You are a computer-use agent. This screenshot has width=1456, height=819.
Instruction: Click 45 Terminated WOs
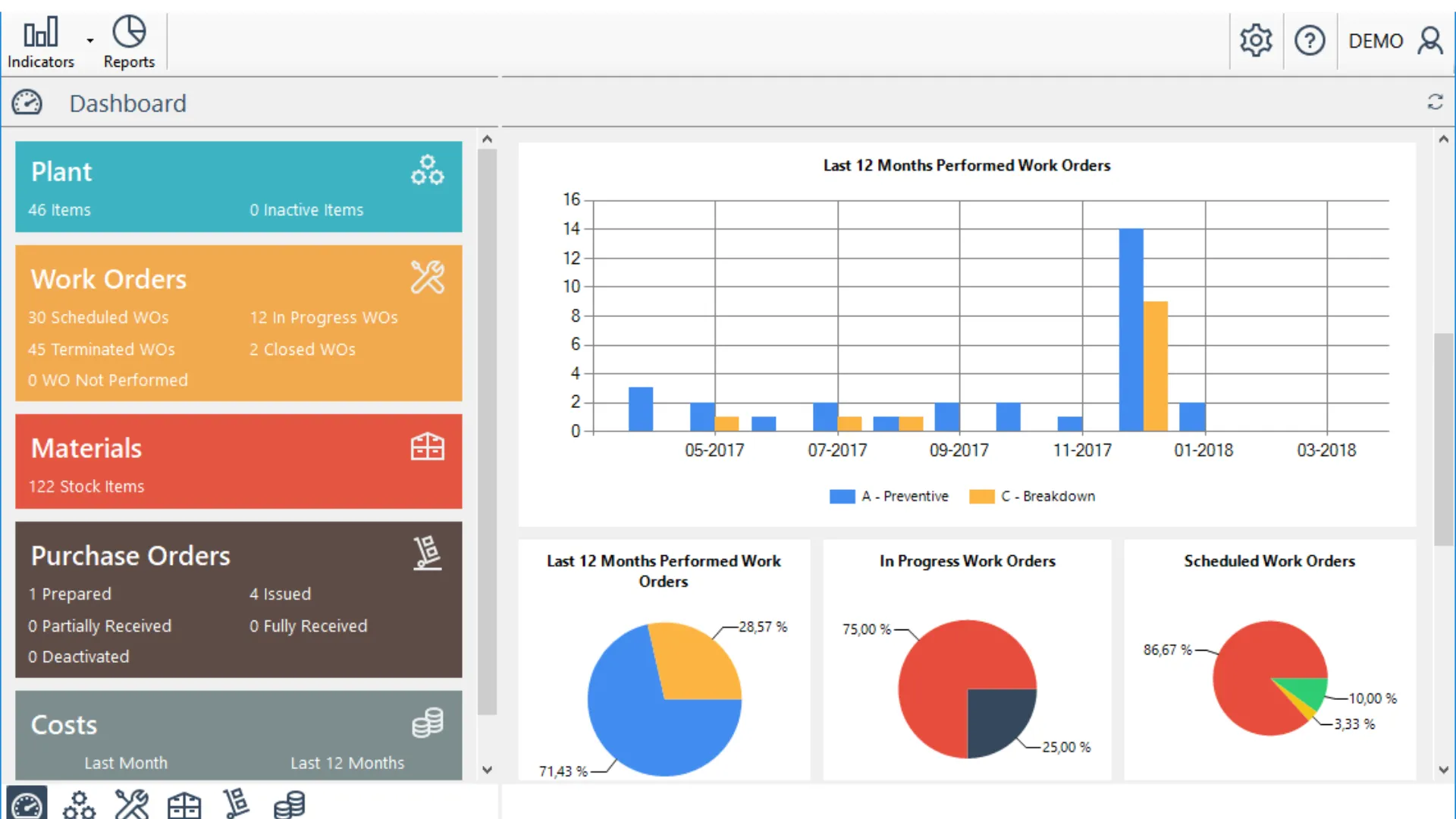point(102,350)
